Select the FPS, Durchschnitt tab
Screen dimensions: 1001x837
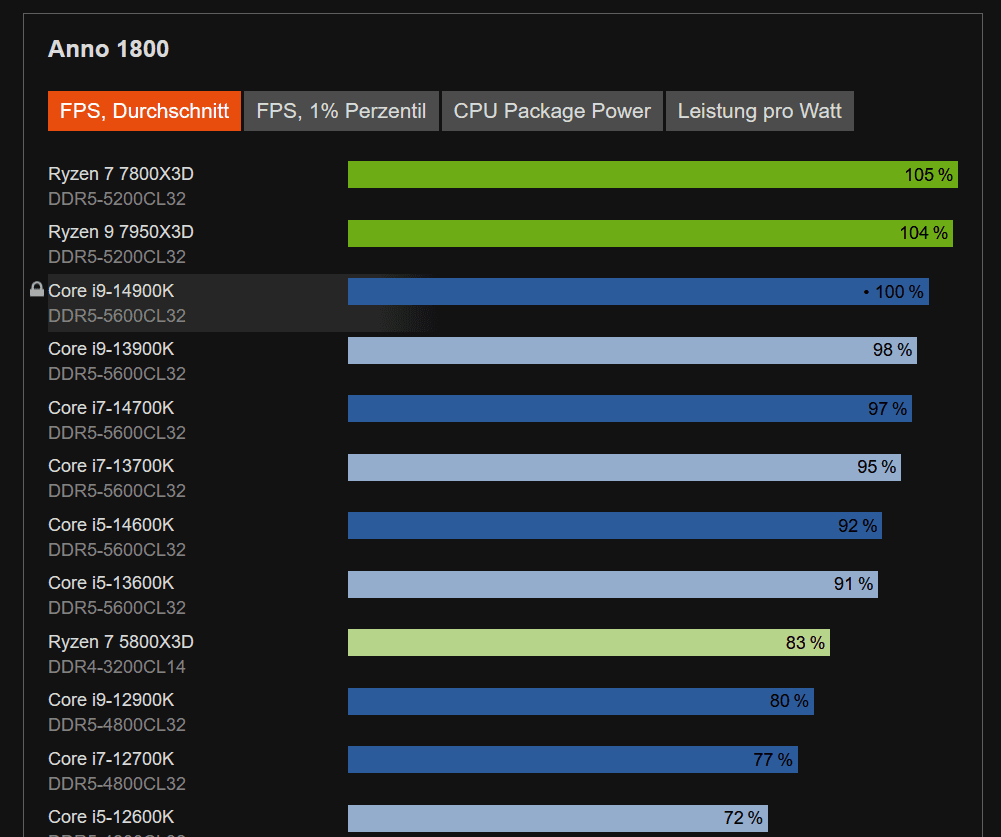pyautogui.click(x=144, y=111)
